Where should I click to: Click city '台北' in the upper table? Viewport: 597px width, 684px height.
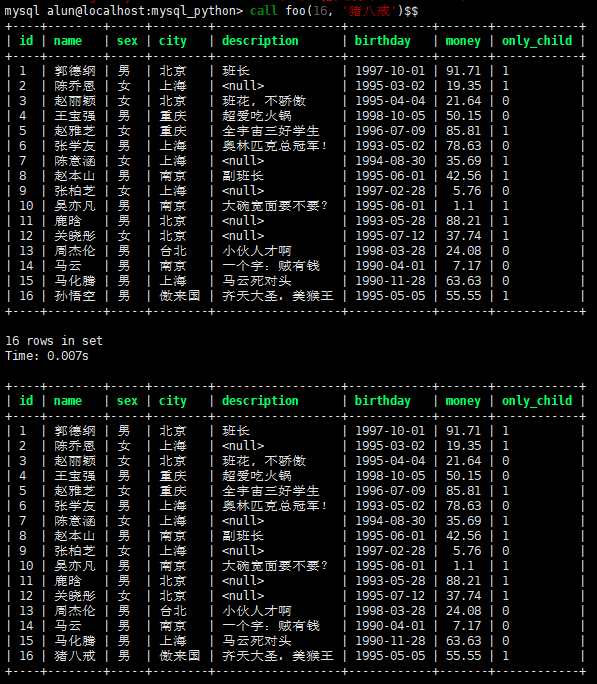(x=173, y=251)
